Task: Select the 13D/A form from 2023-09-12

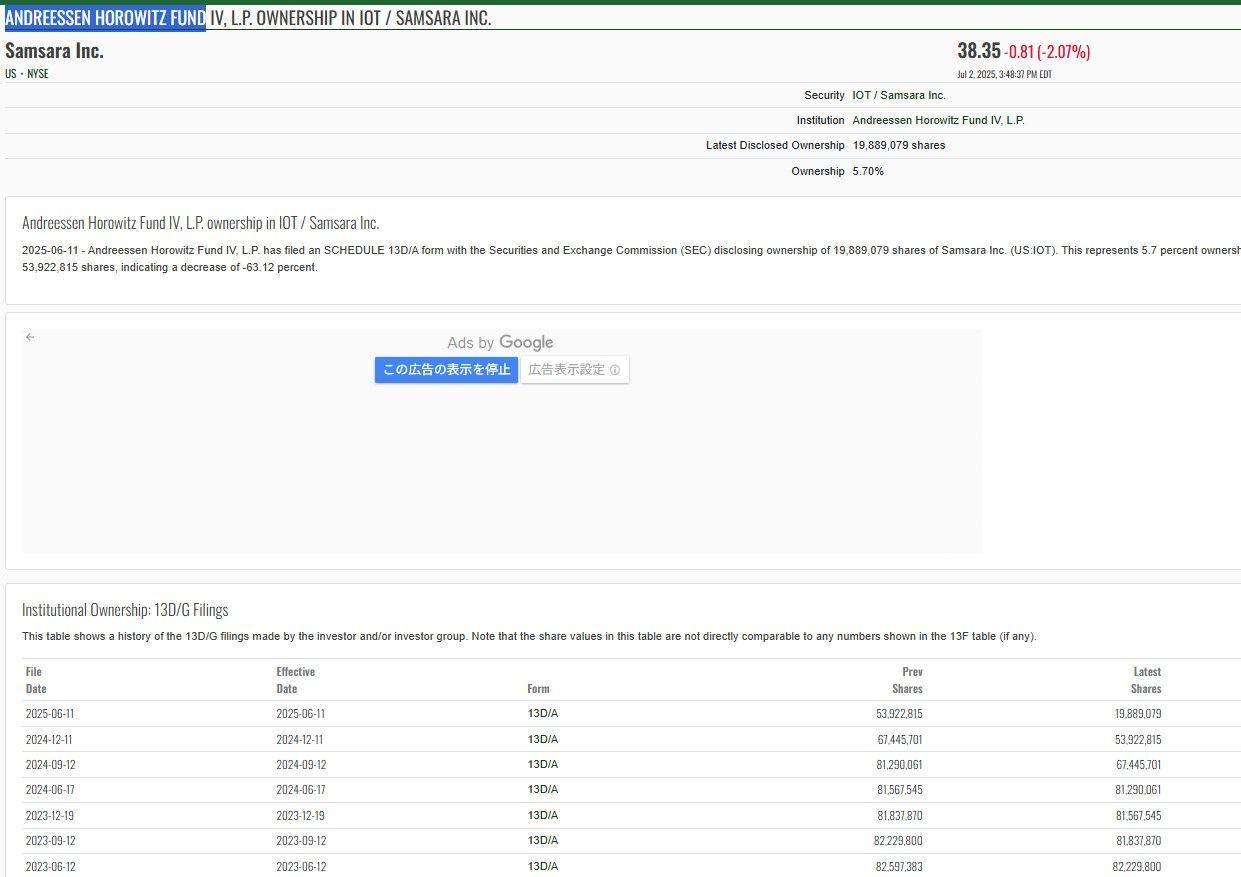Action: pos(542,841)
